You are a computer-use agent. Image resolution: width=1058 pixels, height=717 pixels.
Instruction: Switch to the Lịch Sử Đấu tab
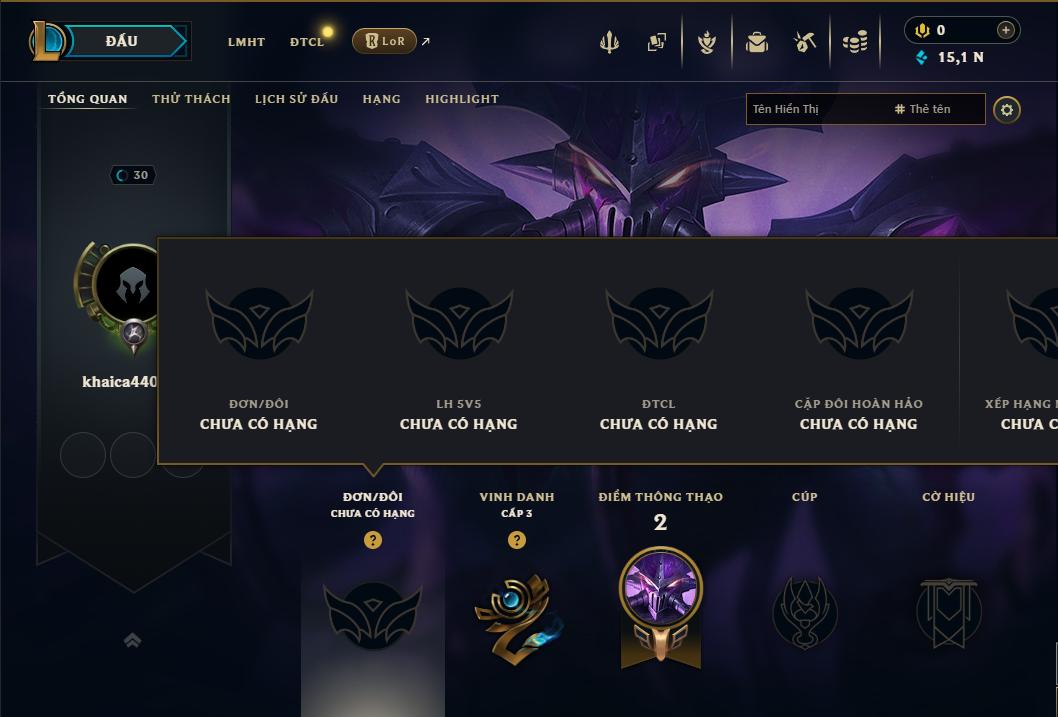pos(296,99)
